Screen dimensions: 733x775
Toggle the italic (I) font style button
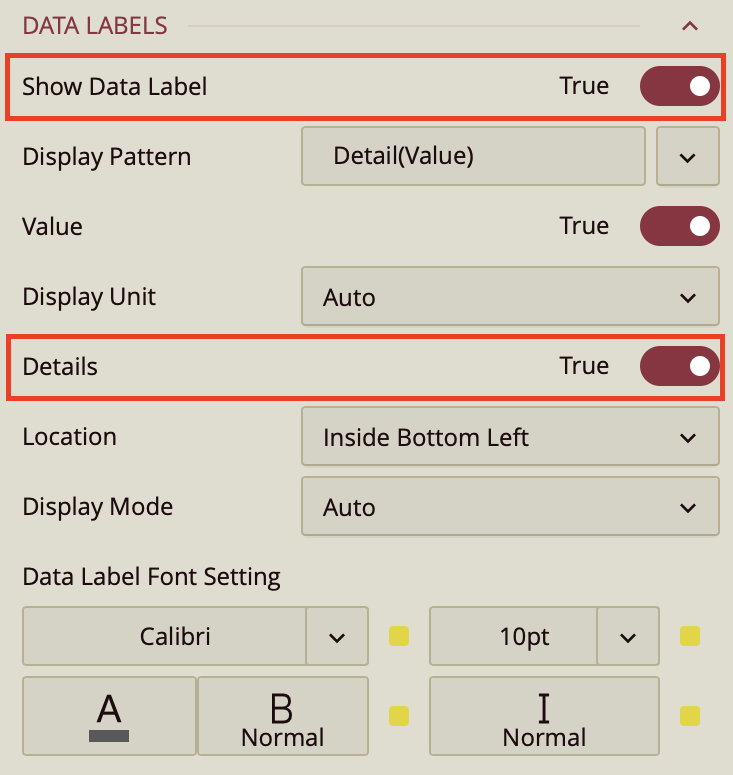(544, 716)
